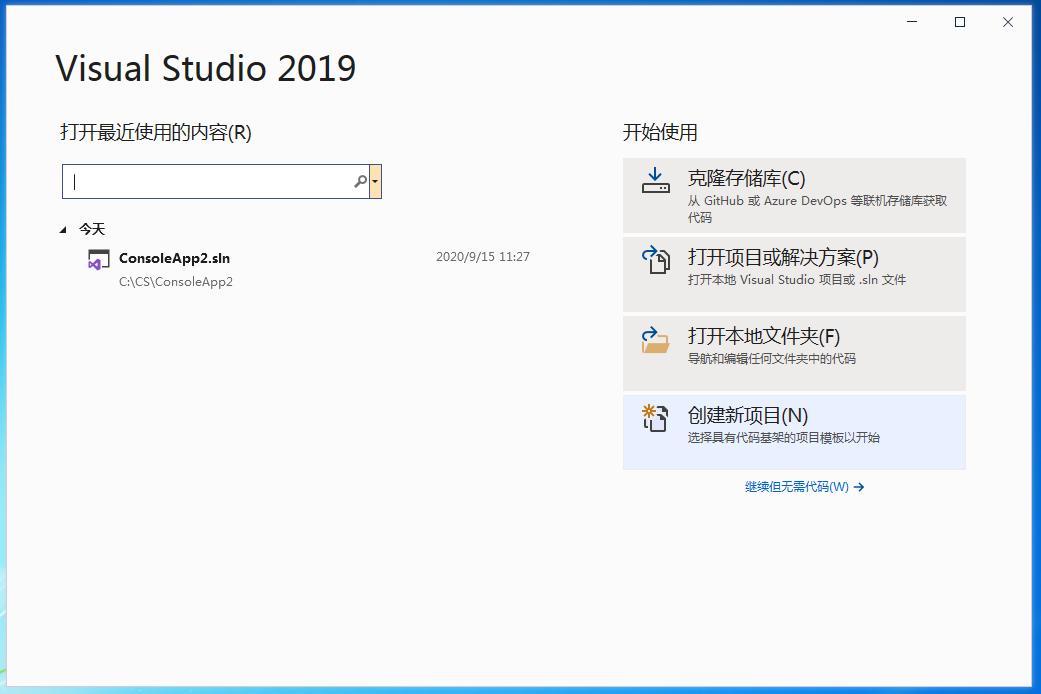Select 创建新项目(N) option
Screen dimensions: 1041x694
794,432
